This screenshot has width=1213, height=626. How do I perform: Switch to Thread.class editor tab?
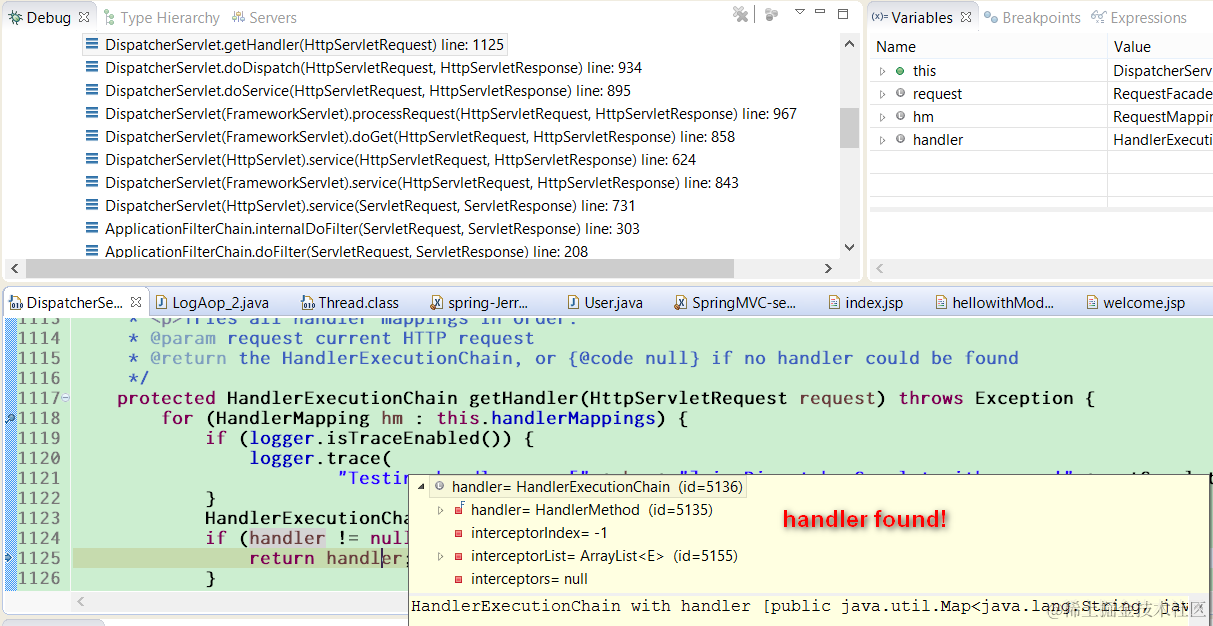pyautogui.click(x=349, y=303)
